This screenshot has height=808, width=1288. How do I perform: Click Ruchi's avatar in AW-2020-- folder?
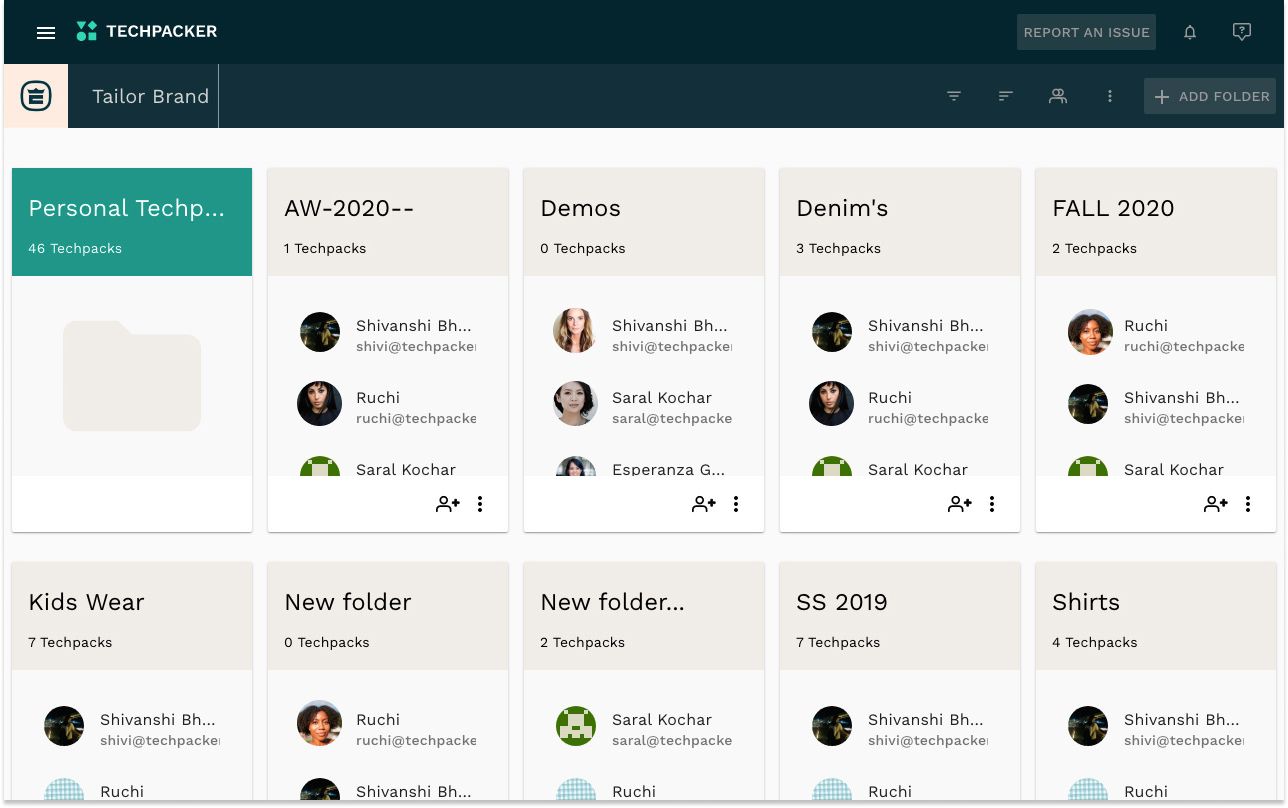(320, 404)
